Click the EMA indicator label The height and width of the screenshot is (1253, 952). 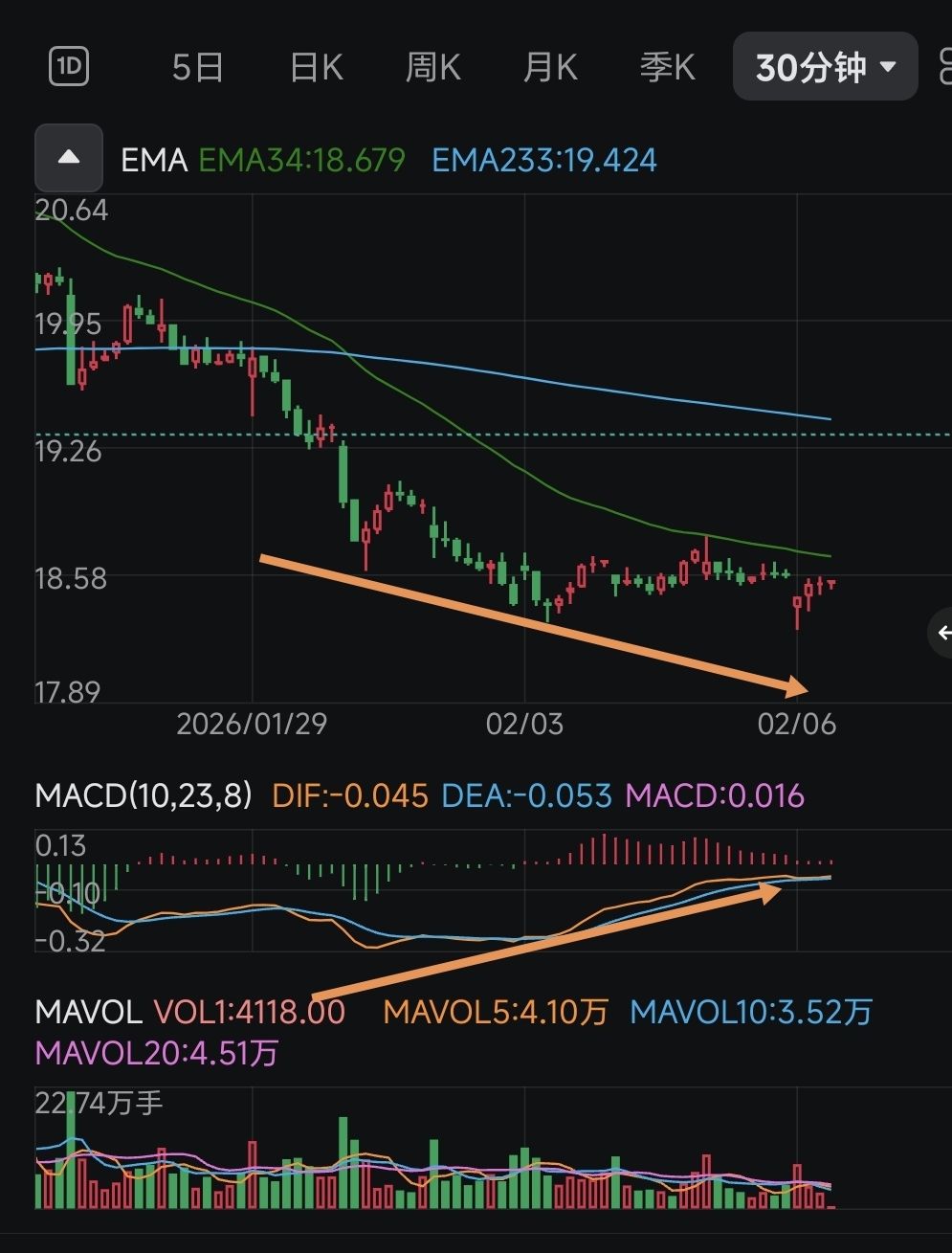pos(154,160)
